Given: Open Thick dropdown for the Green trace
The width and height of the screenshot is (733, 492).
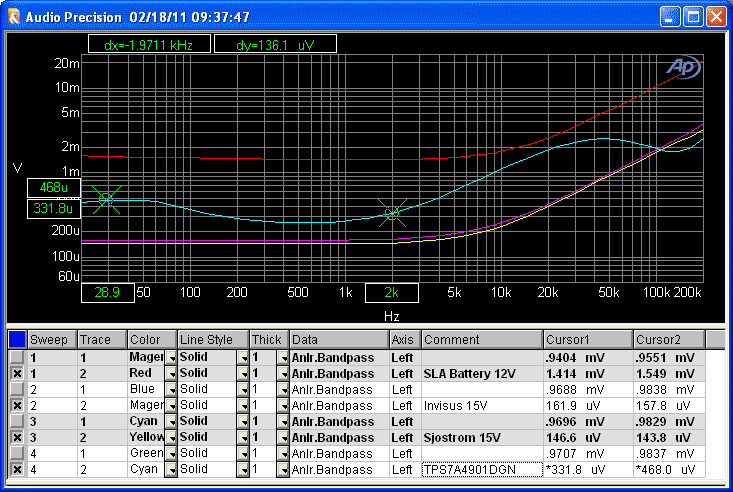Looking at the screenshot, I should click(283, 453).
